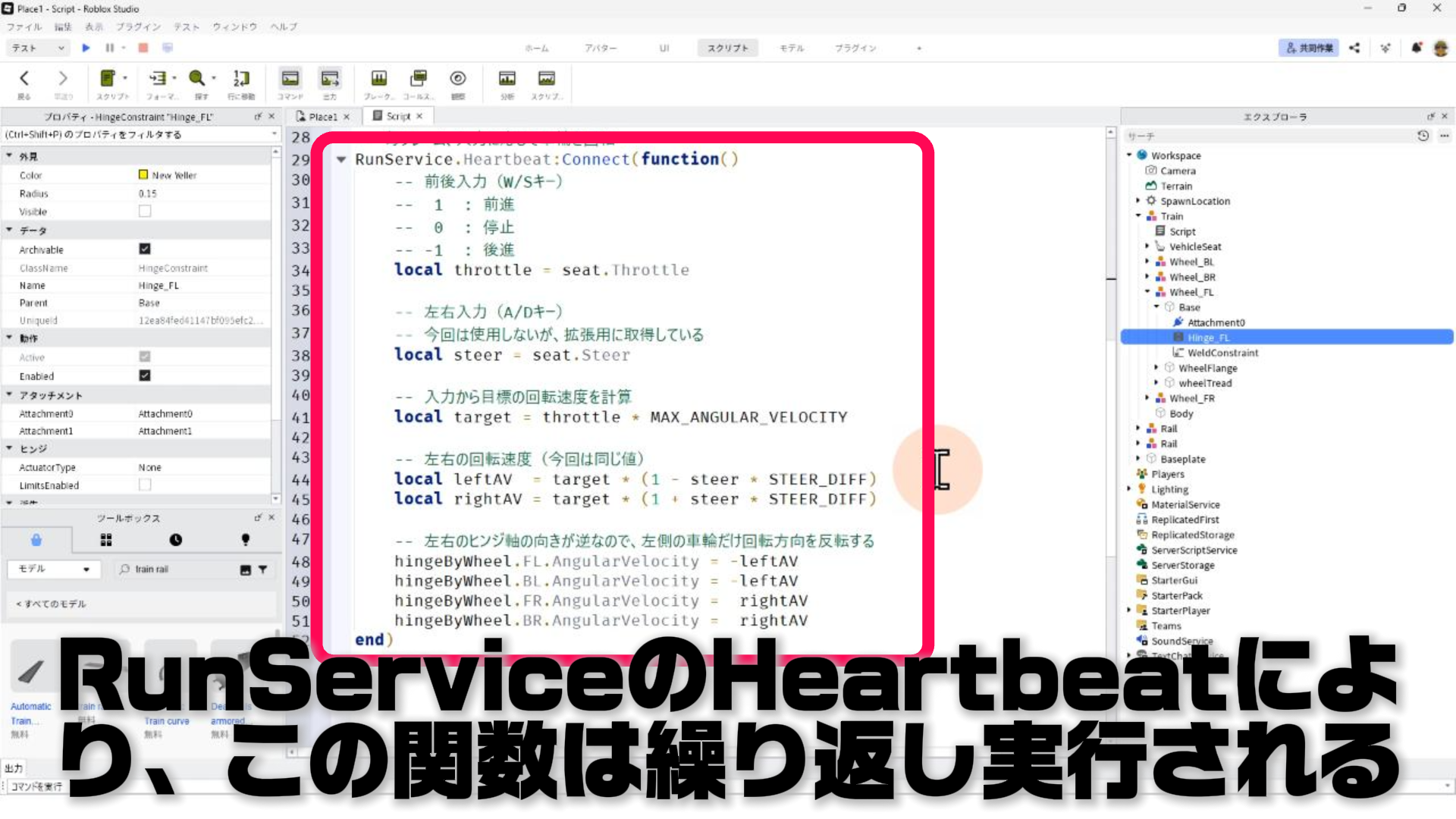
Task: Open the Breakpoints toolbar icon
Action: tap(378, 78)
